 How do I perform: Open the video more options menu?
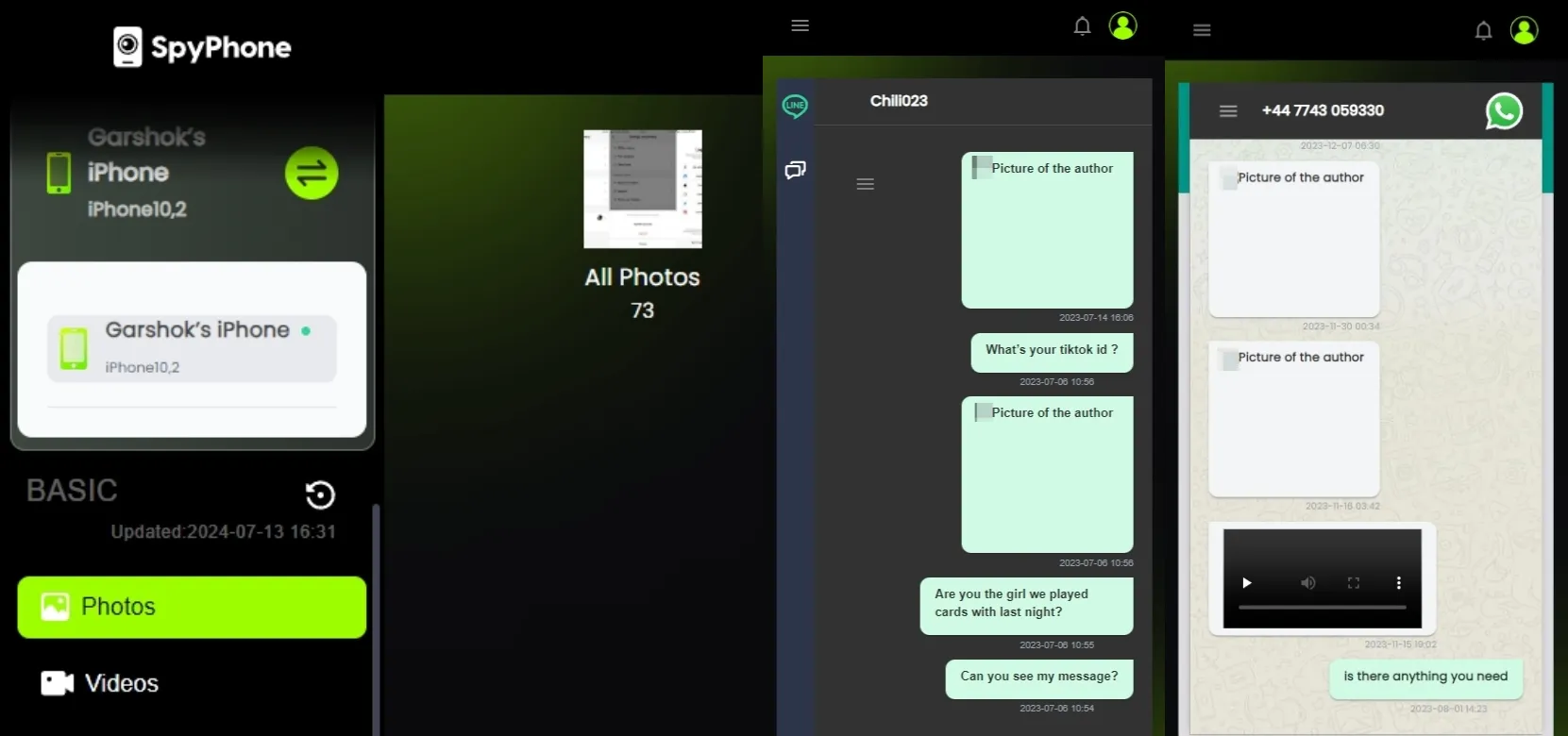1399,583
